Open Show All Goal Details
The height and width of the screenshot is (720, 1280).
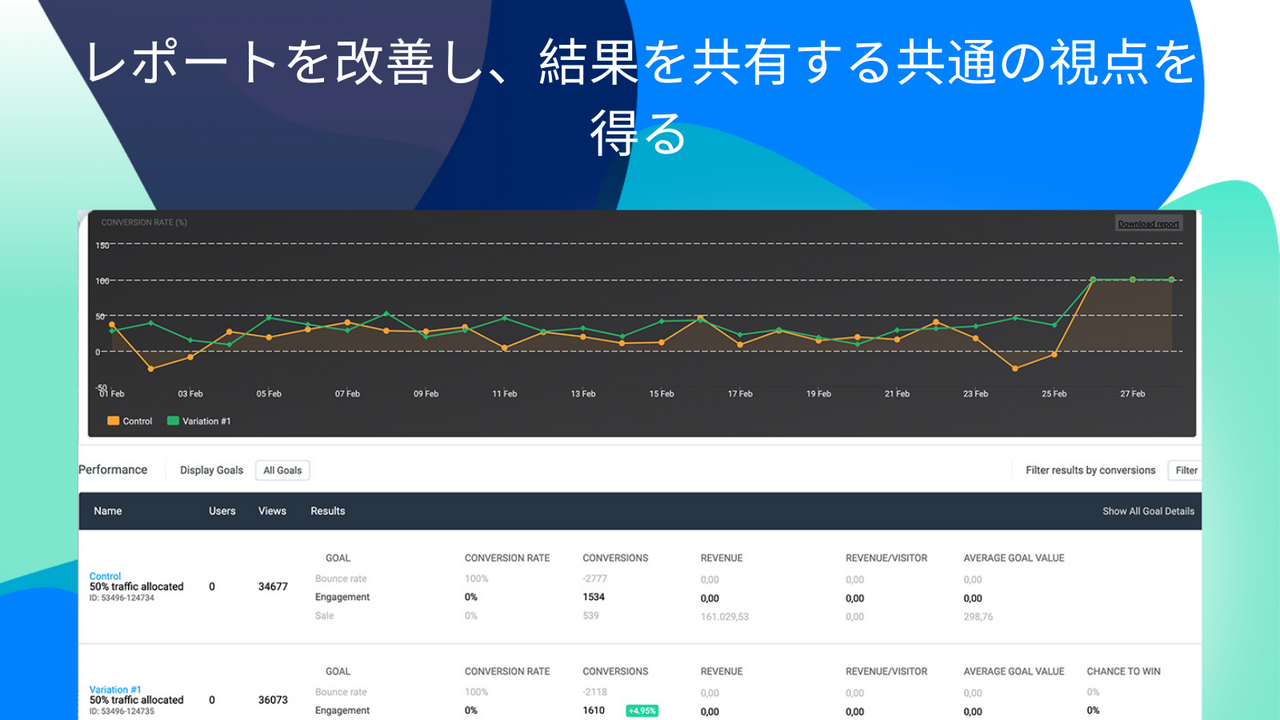click(x=1148, y=511)
